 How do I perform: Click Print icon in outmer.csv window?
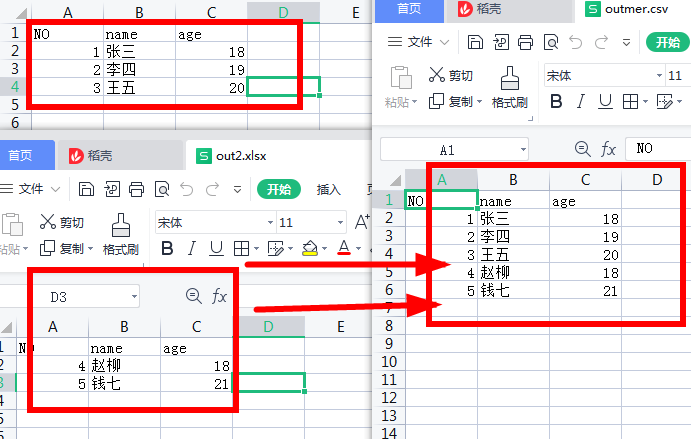[x=525, y=42]
